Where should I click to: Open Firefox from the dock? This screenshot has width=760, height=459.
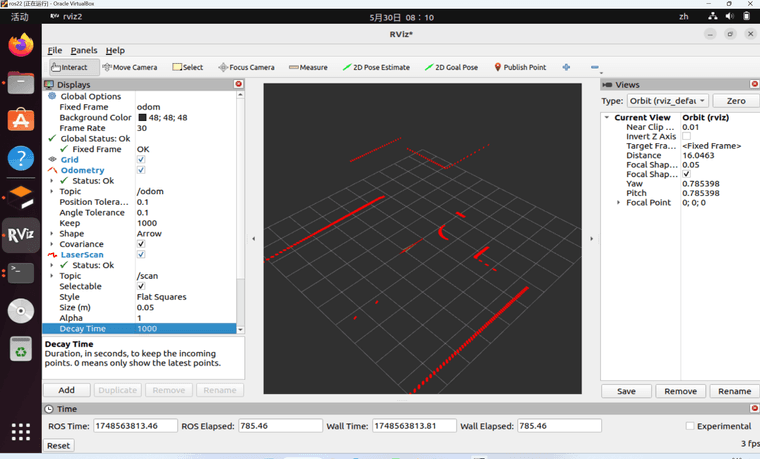(21, 45)
